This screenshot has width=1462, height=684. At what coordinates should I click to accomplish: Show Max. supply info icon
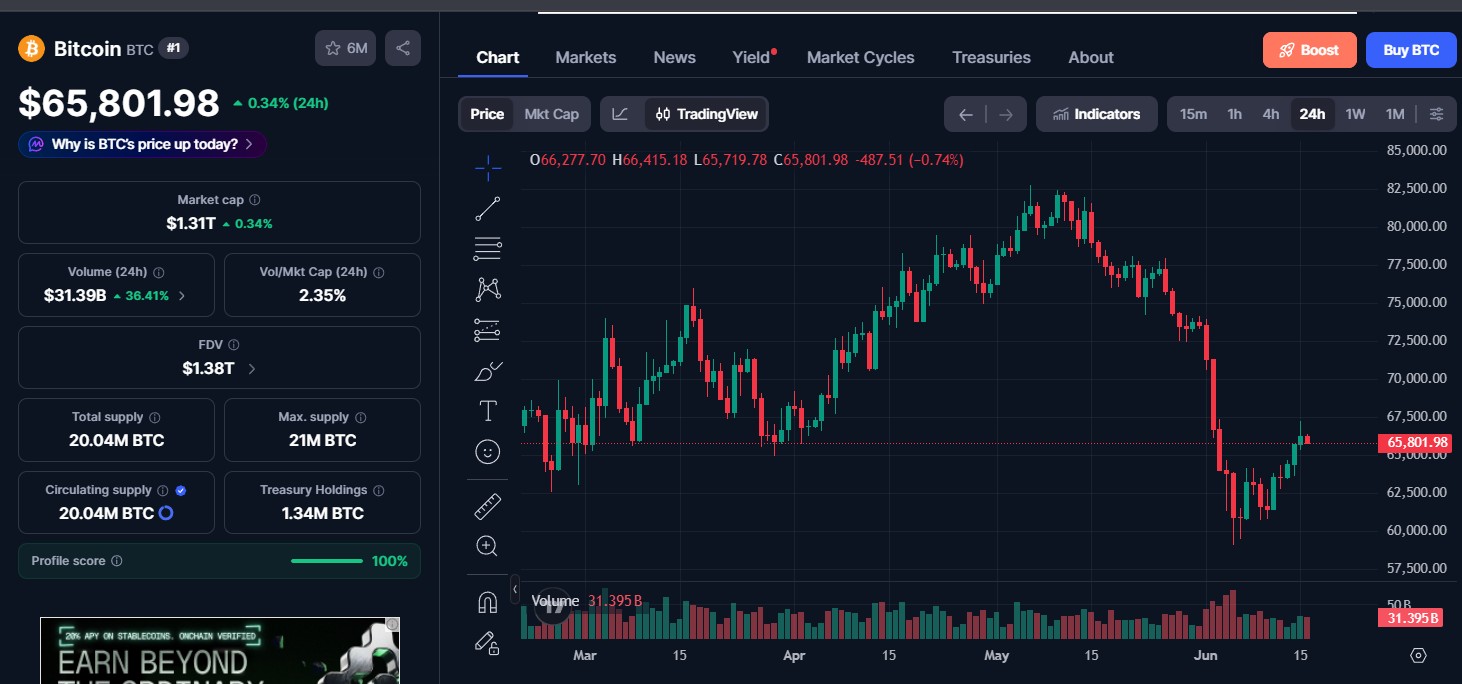click(361, 417)
